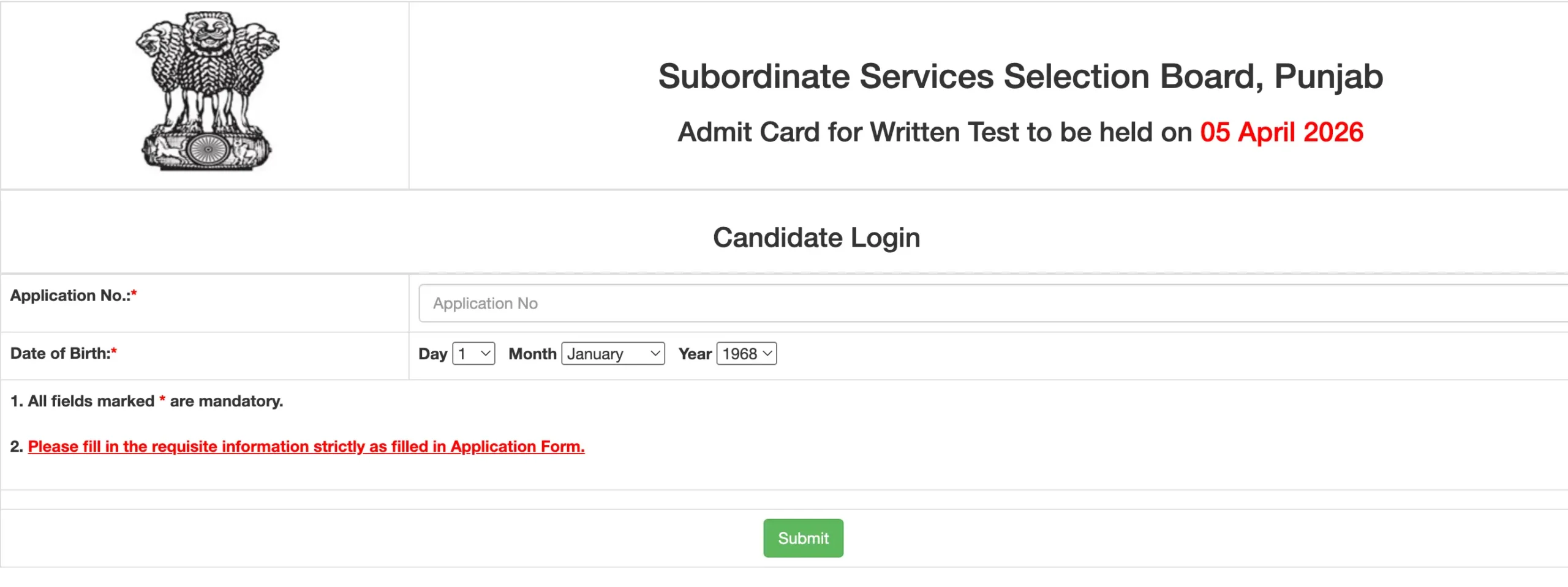Click the 'Subordinate Services Selection Board, Punjab' title
Image resolution: width=1568 pixels, height=587 pixels.
1019,75
